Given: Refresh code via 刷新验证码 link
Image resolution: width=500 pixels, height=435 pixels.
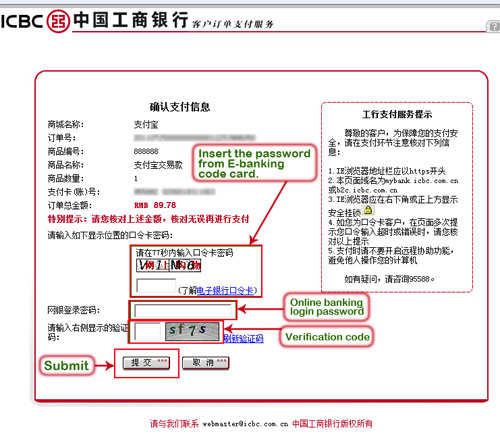Looking at the screenshot, I should click(x=244, y=339).
